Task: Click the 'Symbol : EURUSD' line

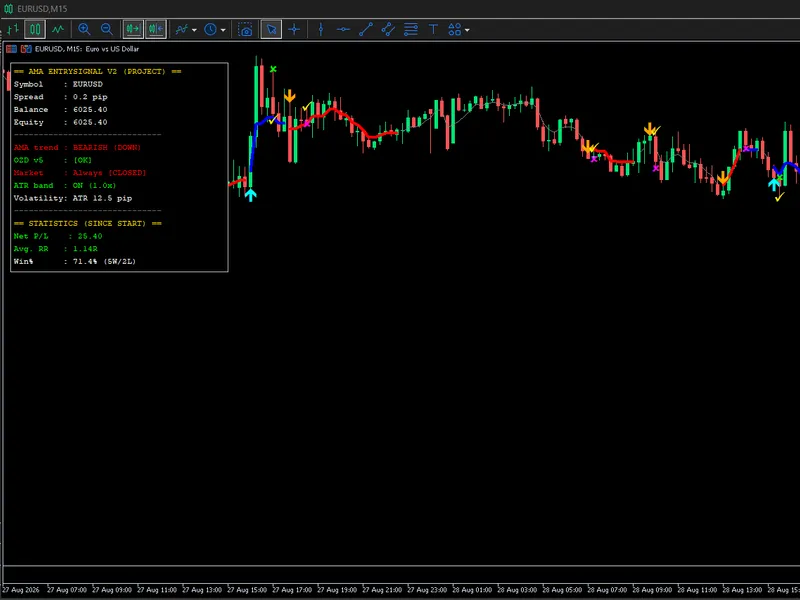Action: (58, 84)
